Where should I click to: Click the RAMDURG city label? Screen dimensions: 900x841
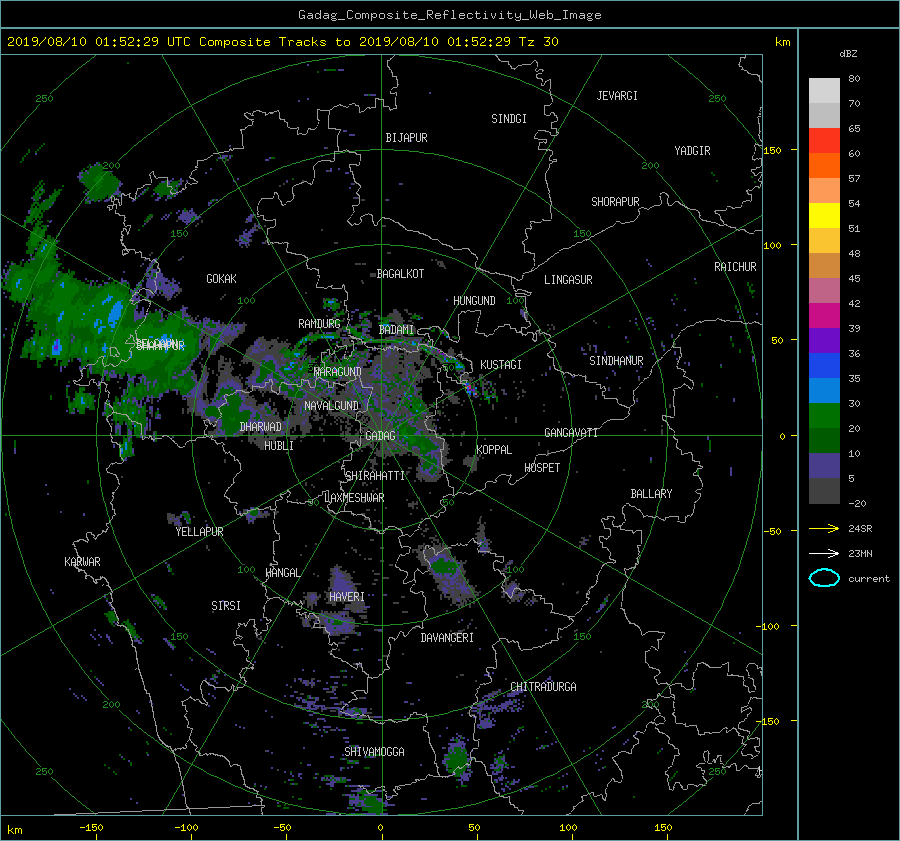(319, 324)
